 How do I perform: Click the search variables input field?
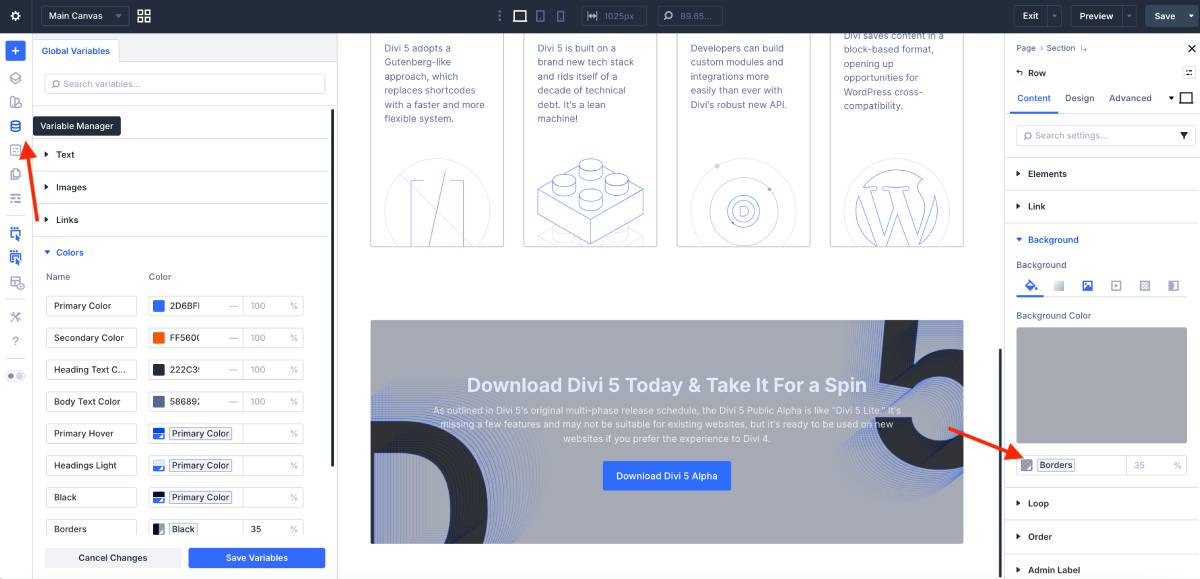pyautogui.click(x=183, y=83)
